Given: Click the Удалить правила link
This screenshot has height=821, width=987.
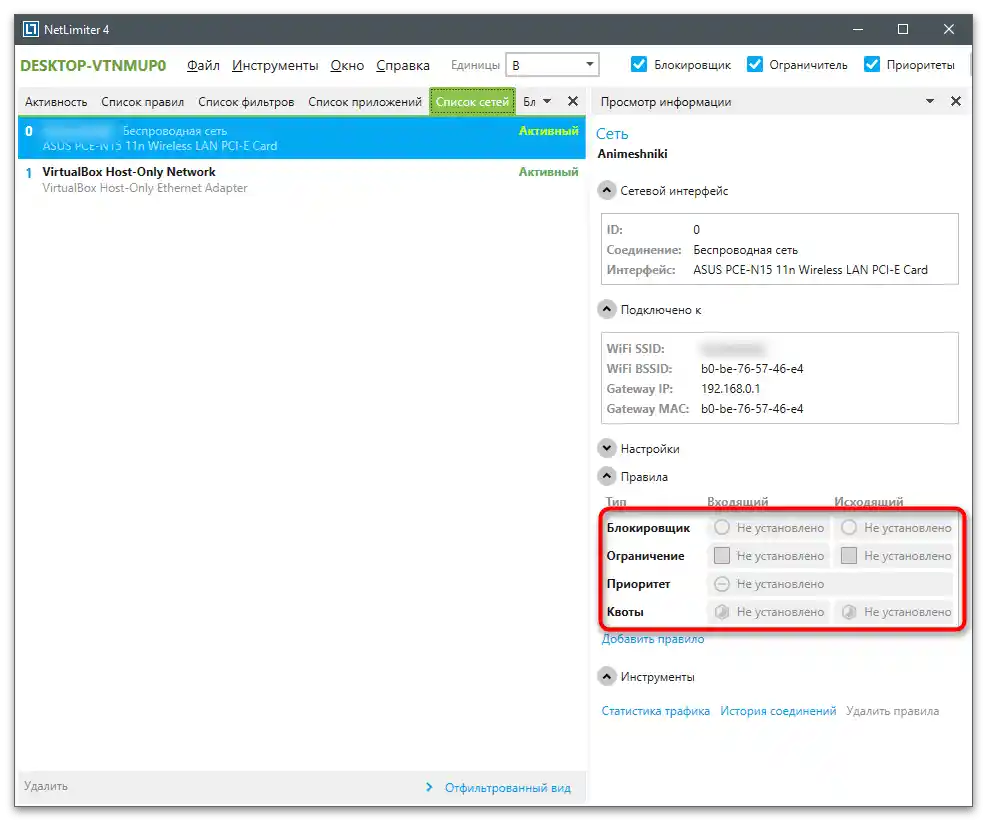Looking at the screenshot, I should (892, 710).
